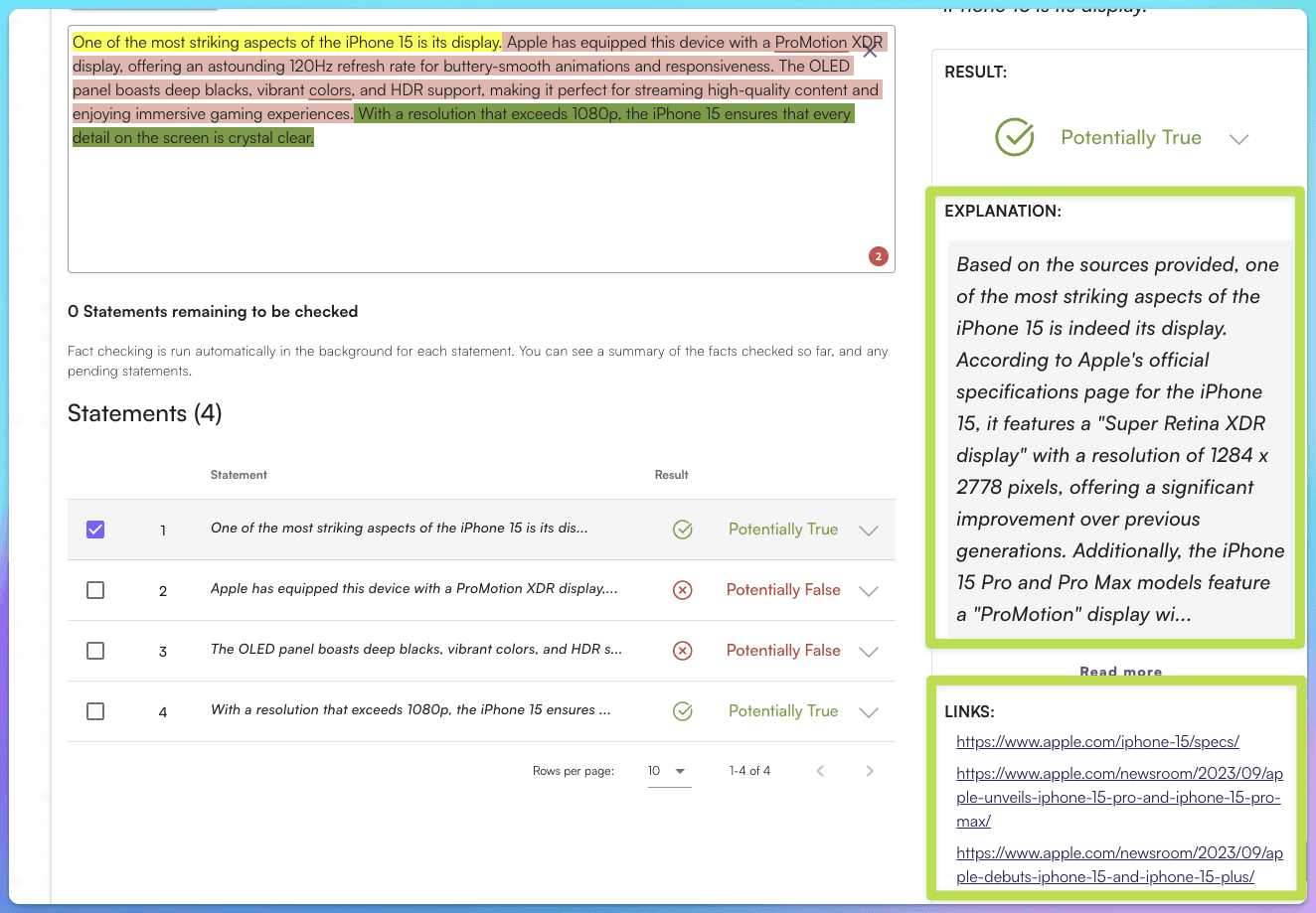Expand statement 2 row chevron
Viewport: 1316px width, 913px height.
point(869,591)
